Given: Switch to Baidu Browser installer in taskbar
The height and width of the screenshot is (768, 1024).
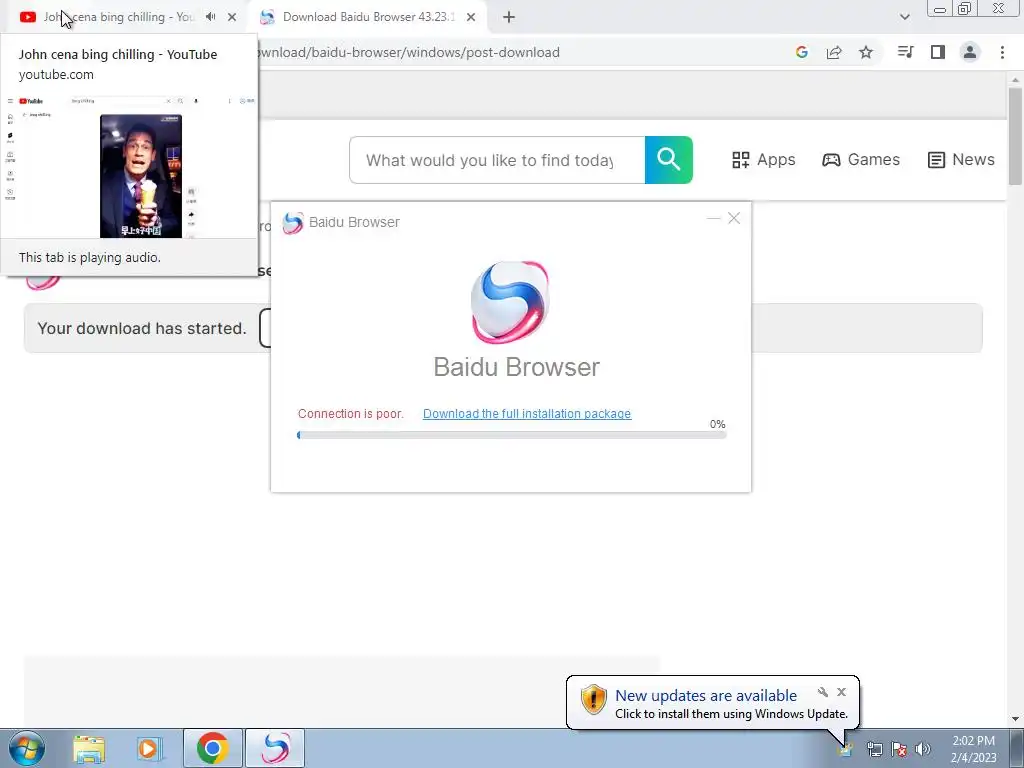Looking at the screenshot, I should click(275, 748).
